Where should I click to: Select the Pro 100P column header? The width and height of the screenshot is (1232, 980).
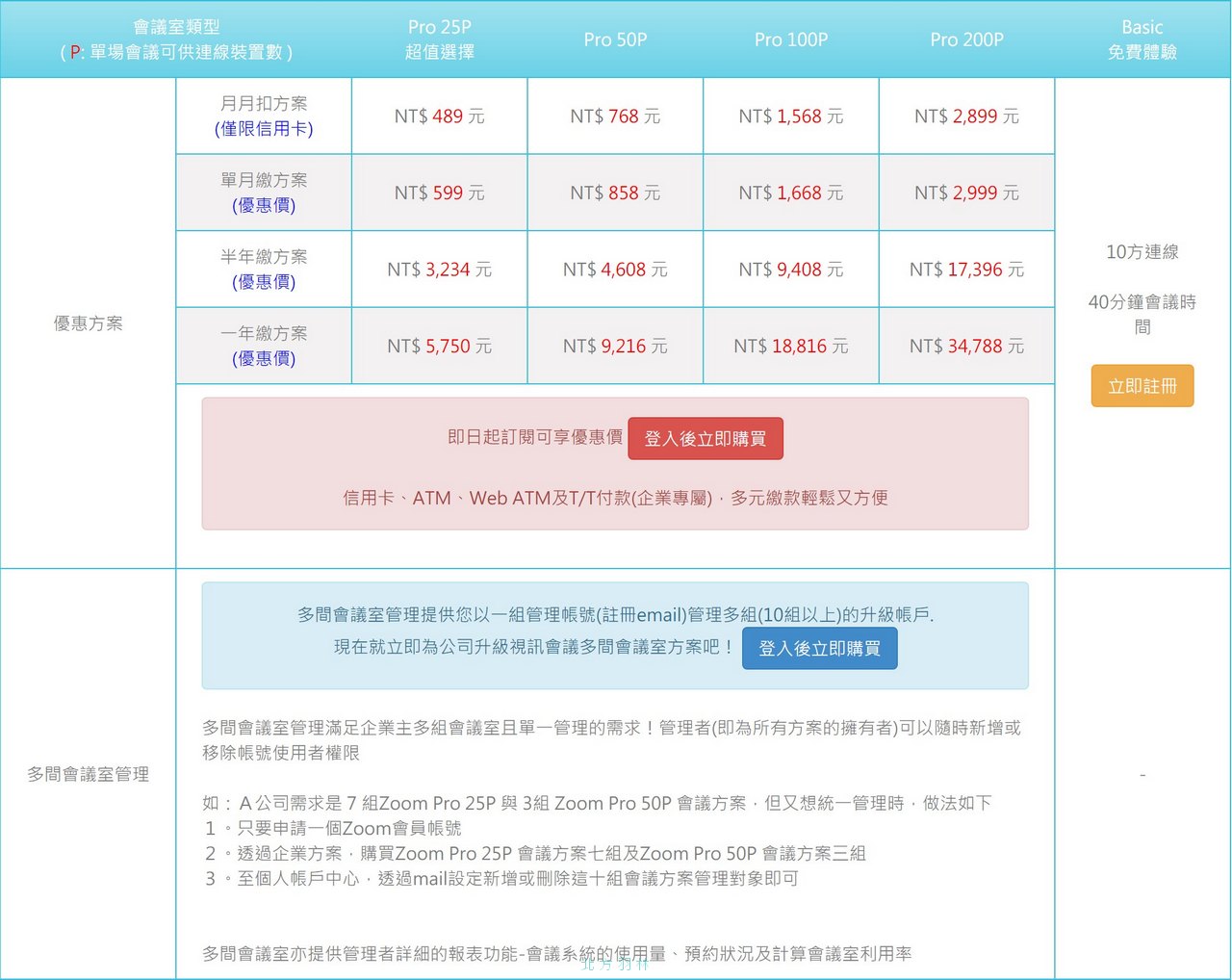791,39
